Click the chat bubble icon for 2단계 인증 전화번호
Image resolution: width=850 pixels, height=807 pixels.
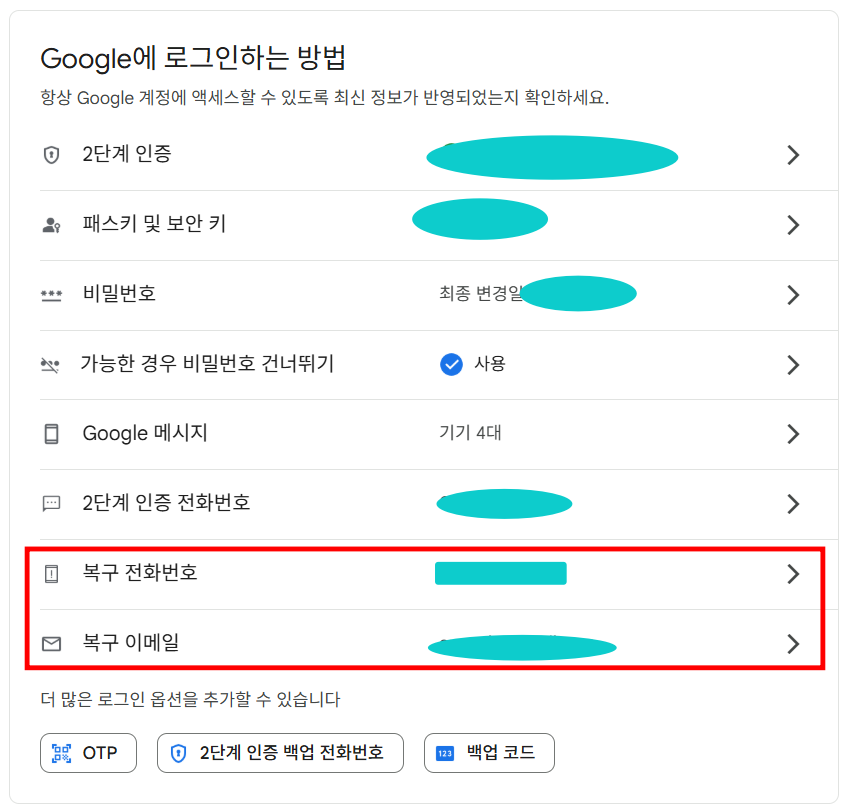point(51,503)
